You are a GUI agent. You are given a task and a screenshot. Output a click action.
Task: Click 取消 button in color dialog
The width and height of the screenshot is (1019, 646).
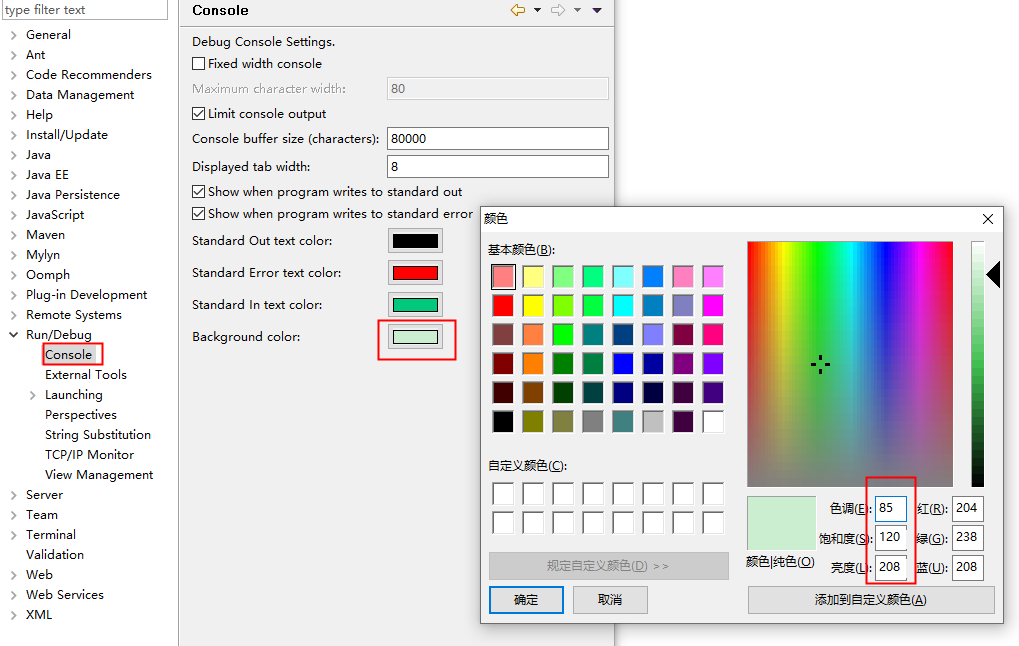[610, 600]
